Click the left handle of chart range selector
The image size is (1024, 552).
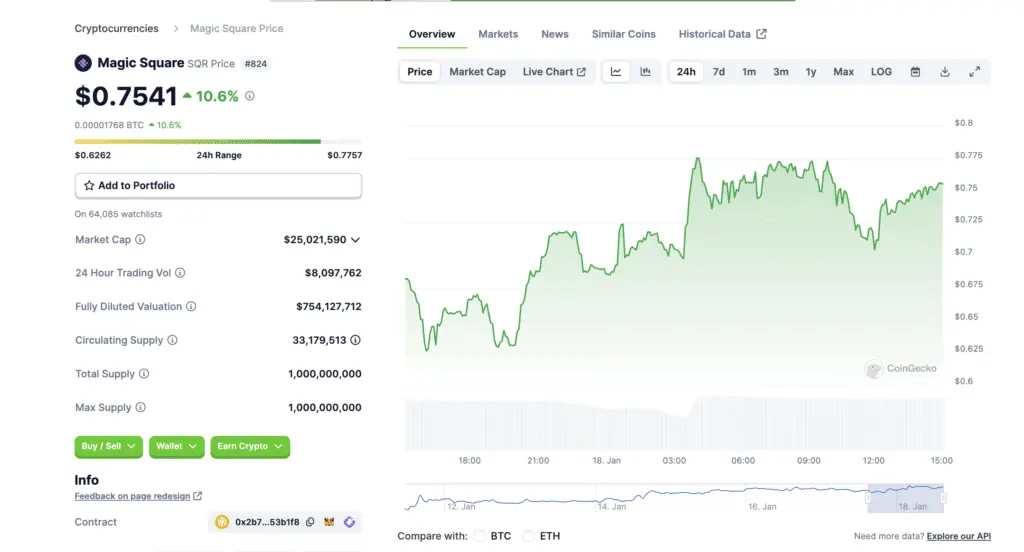pyautogui.click(x=869, y=498)
